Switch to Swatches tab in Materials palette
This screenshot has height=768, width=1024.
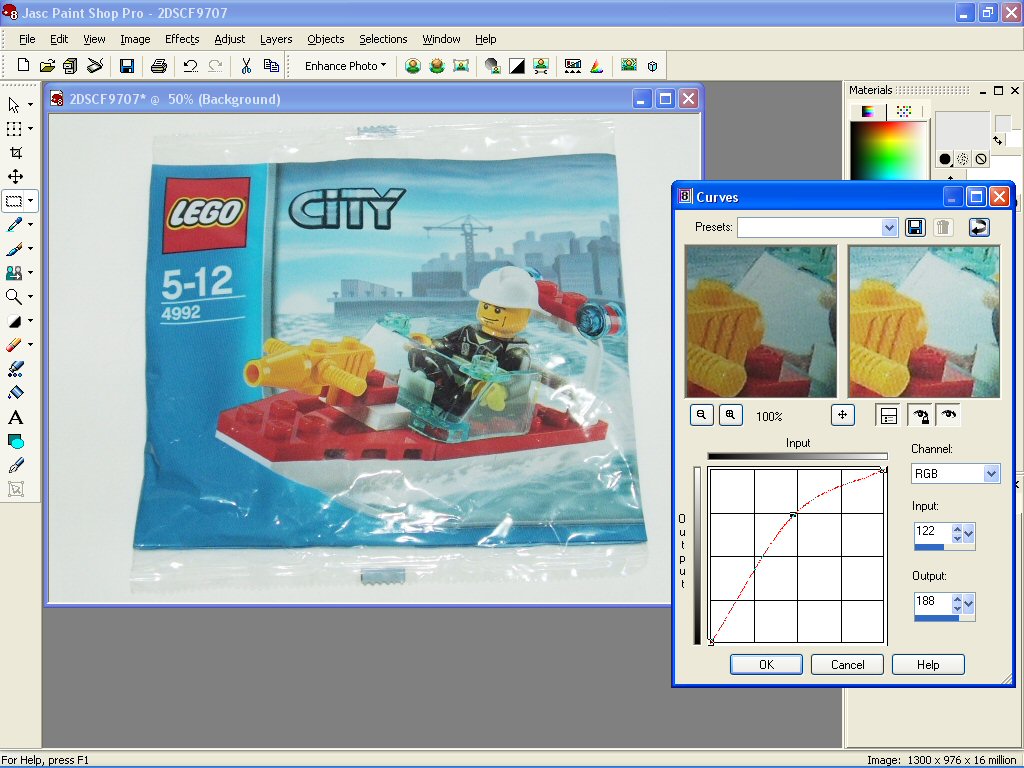[904, 112]
